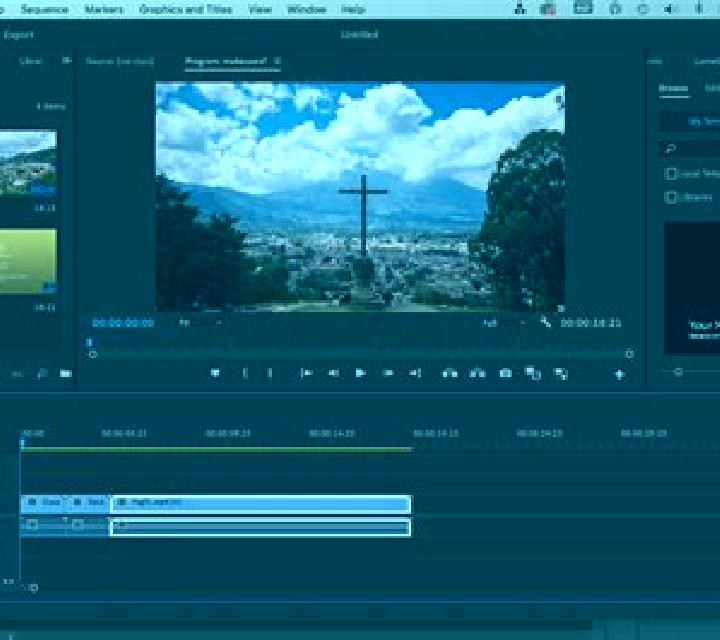Click the Go to In point button

[x=306, y=373]
